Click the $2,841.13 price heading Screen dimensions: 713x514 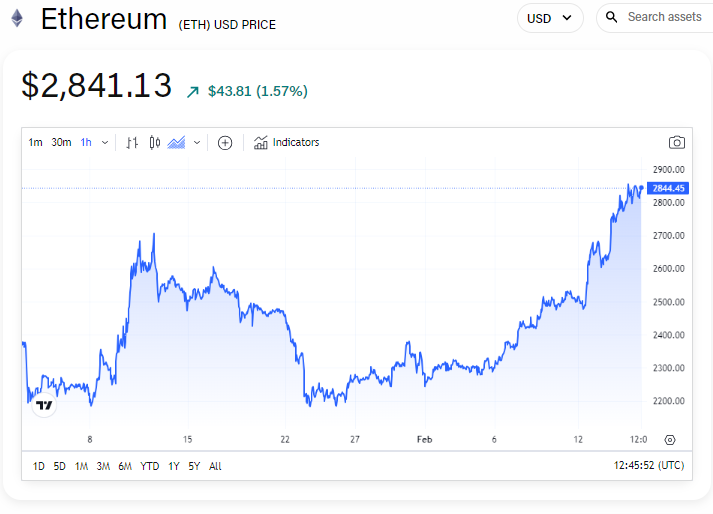tap(96, 86)
